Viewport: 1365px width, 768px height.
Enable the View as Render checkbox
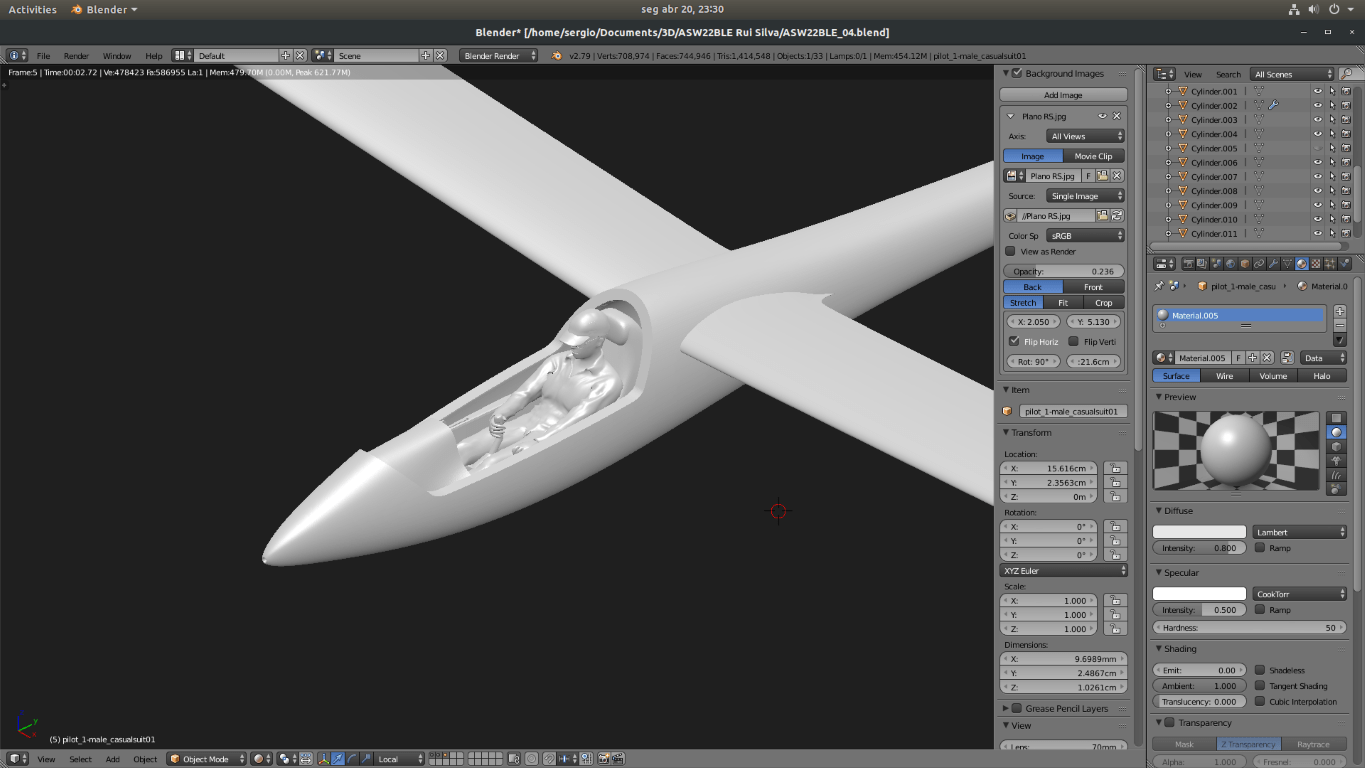click(1010, 252)
